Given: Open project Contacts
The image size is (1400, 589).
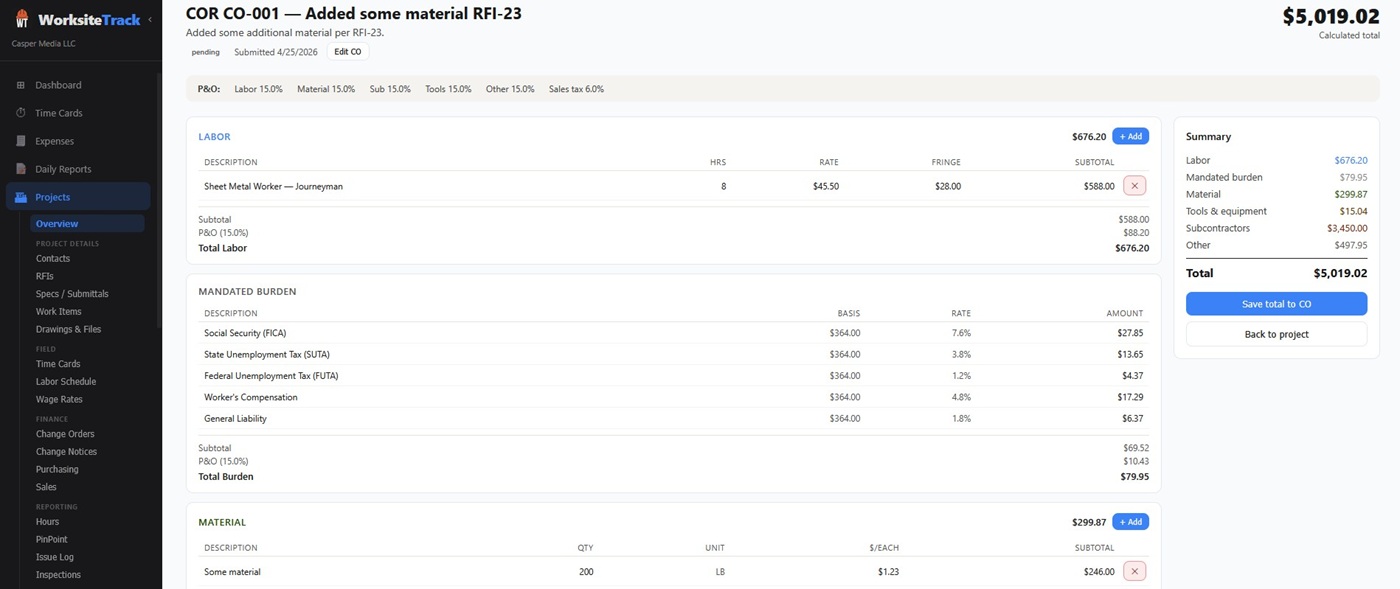Looking at the screenshot, I should click(x=53, y=259).
